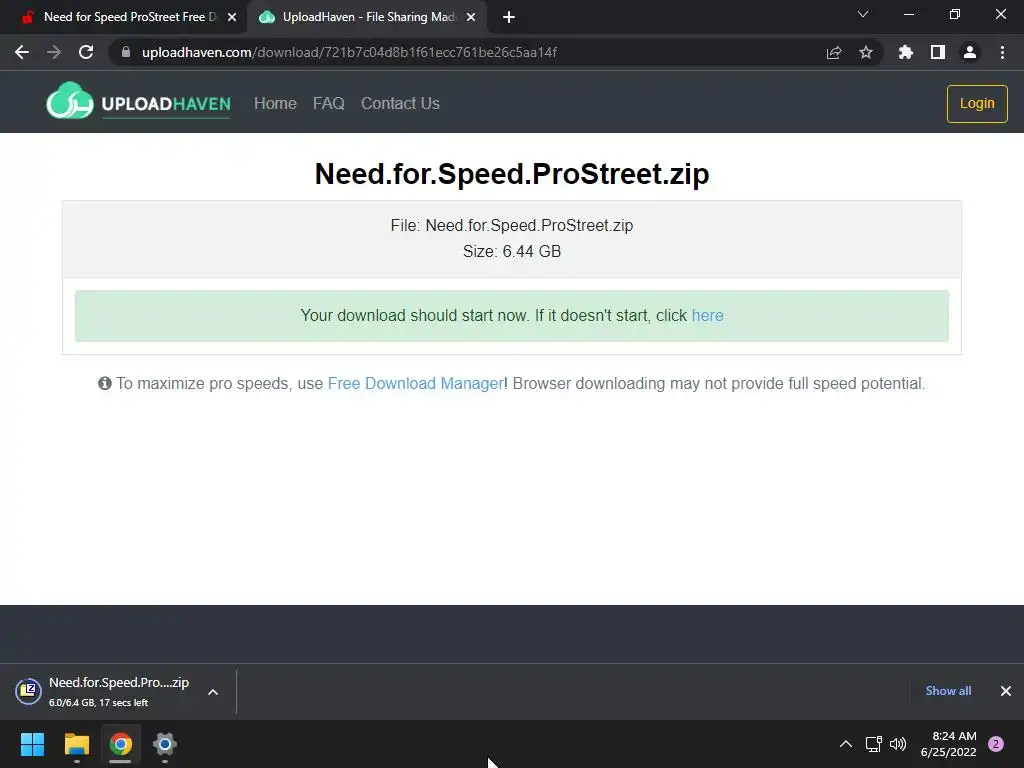Click the network tray icon
Viewport: 1024px width, 768px height.
pos(873,744)
